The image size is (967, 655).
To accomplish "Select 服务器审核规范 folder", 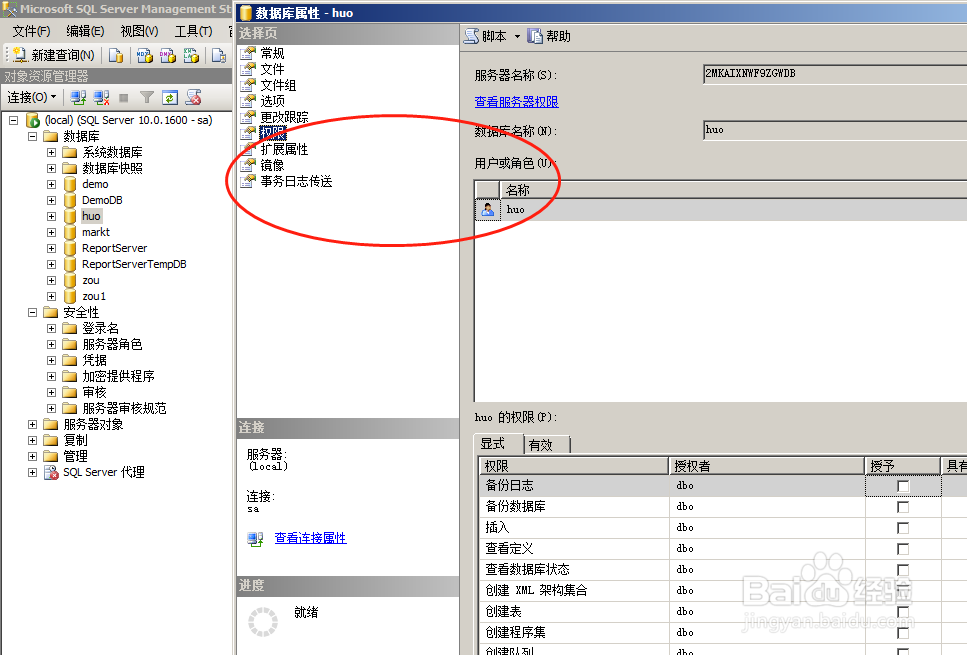I will point(124,408).
